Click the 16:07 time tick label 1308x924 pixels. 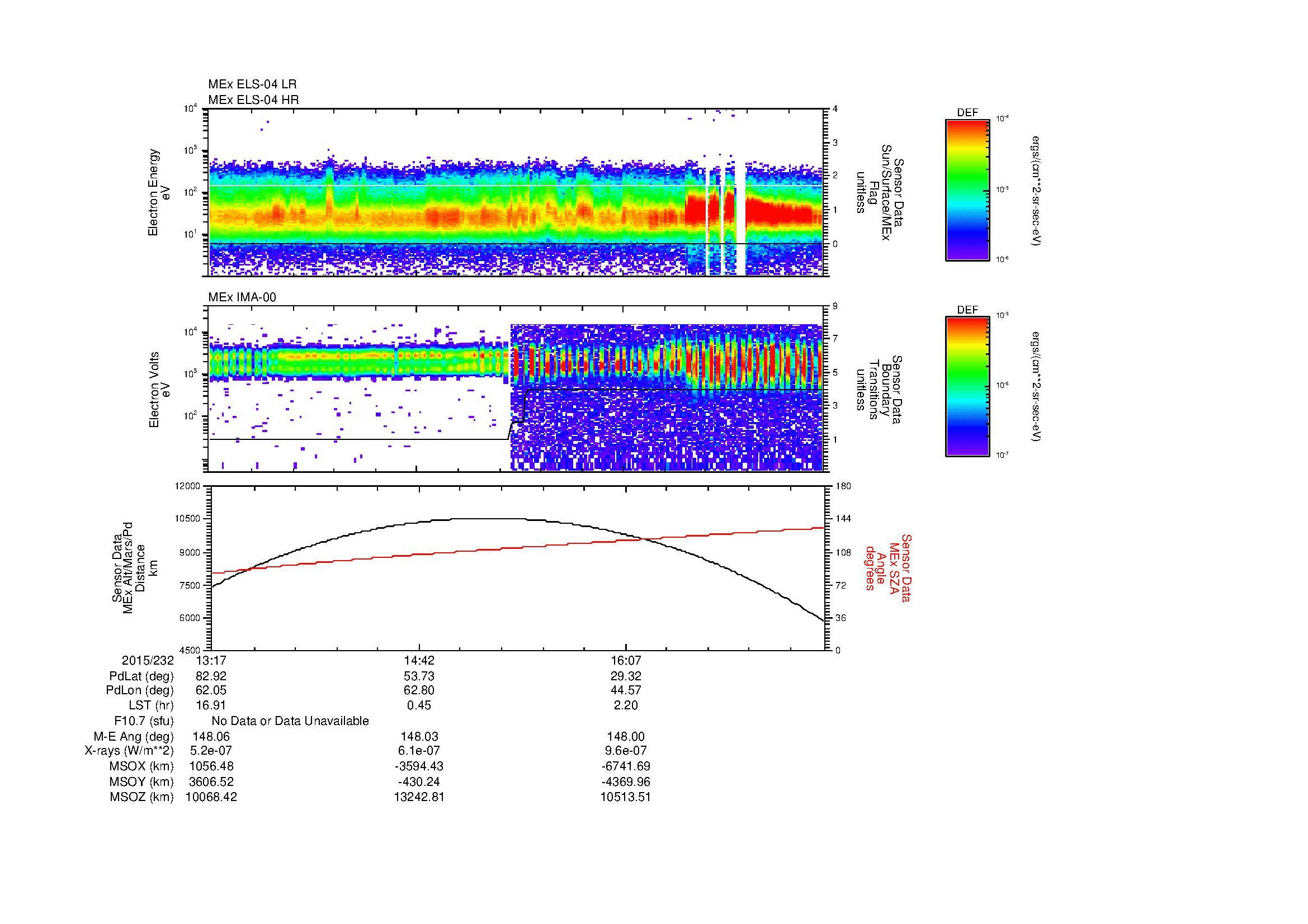tap(626, 660)
